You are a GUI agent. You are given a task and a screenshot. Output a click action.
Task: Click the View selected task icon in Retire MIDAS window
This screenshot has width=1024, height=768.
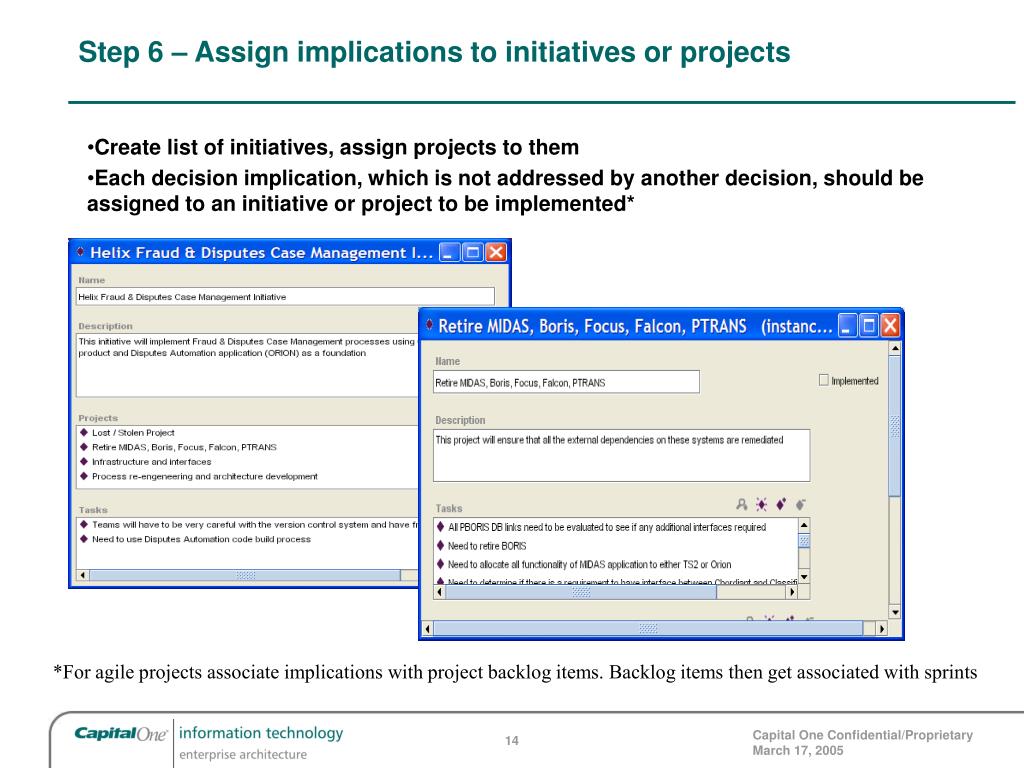pyautogui.click(x=741, y=504)
